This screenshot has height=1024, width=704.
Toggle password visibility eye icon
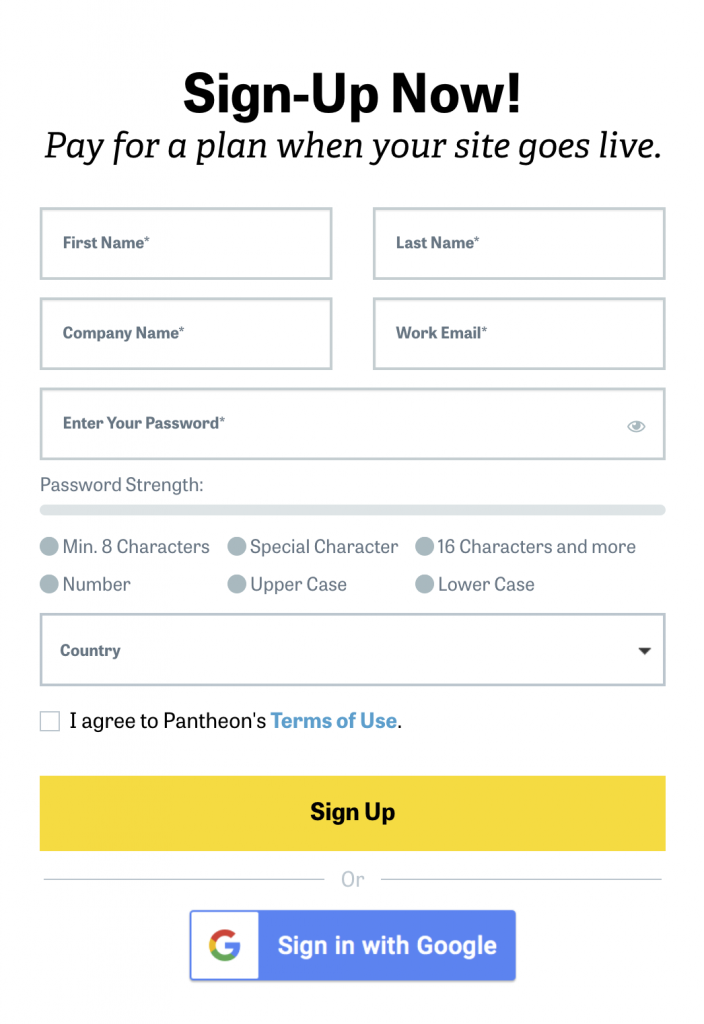(x=636, y=426)
